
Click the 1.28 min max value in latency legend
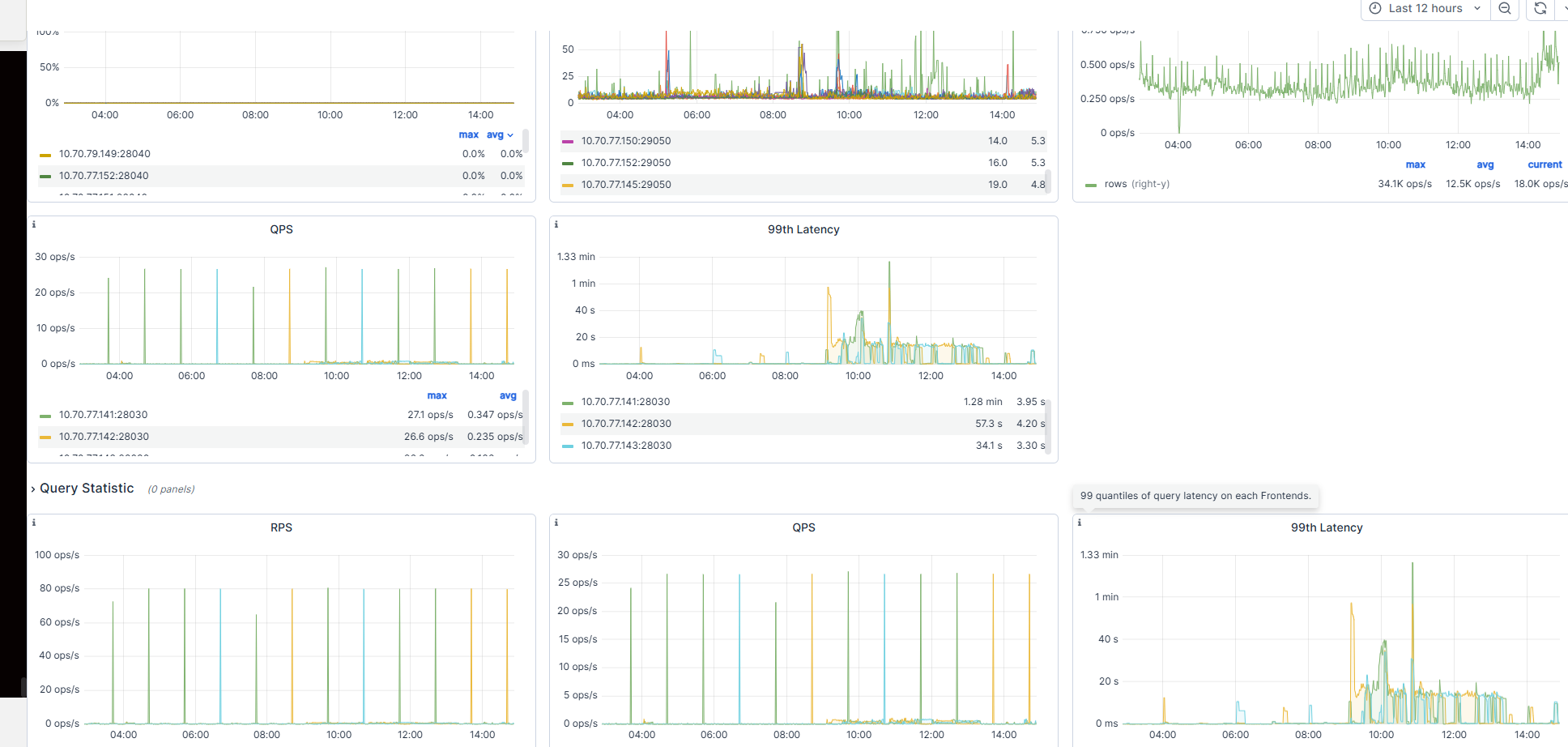(x=983, y=402)
